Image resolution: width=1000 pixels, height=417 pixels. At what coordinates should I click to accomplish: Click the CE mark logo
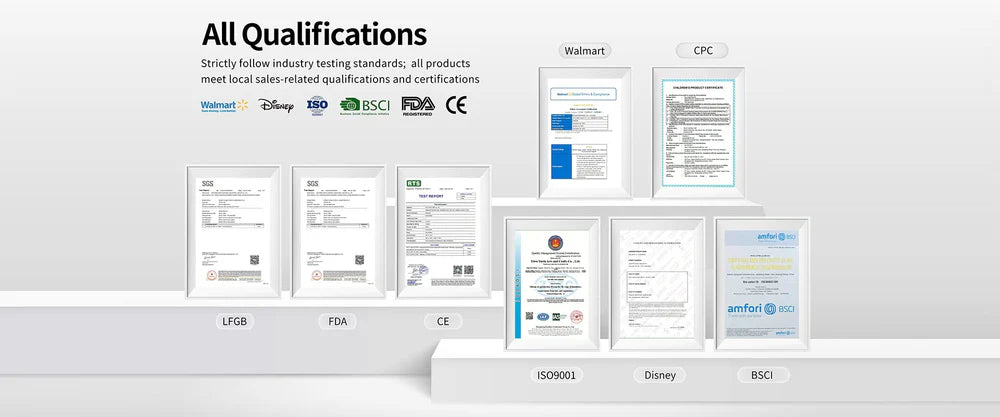point(456,104)
